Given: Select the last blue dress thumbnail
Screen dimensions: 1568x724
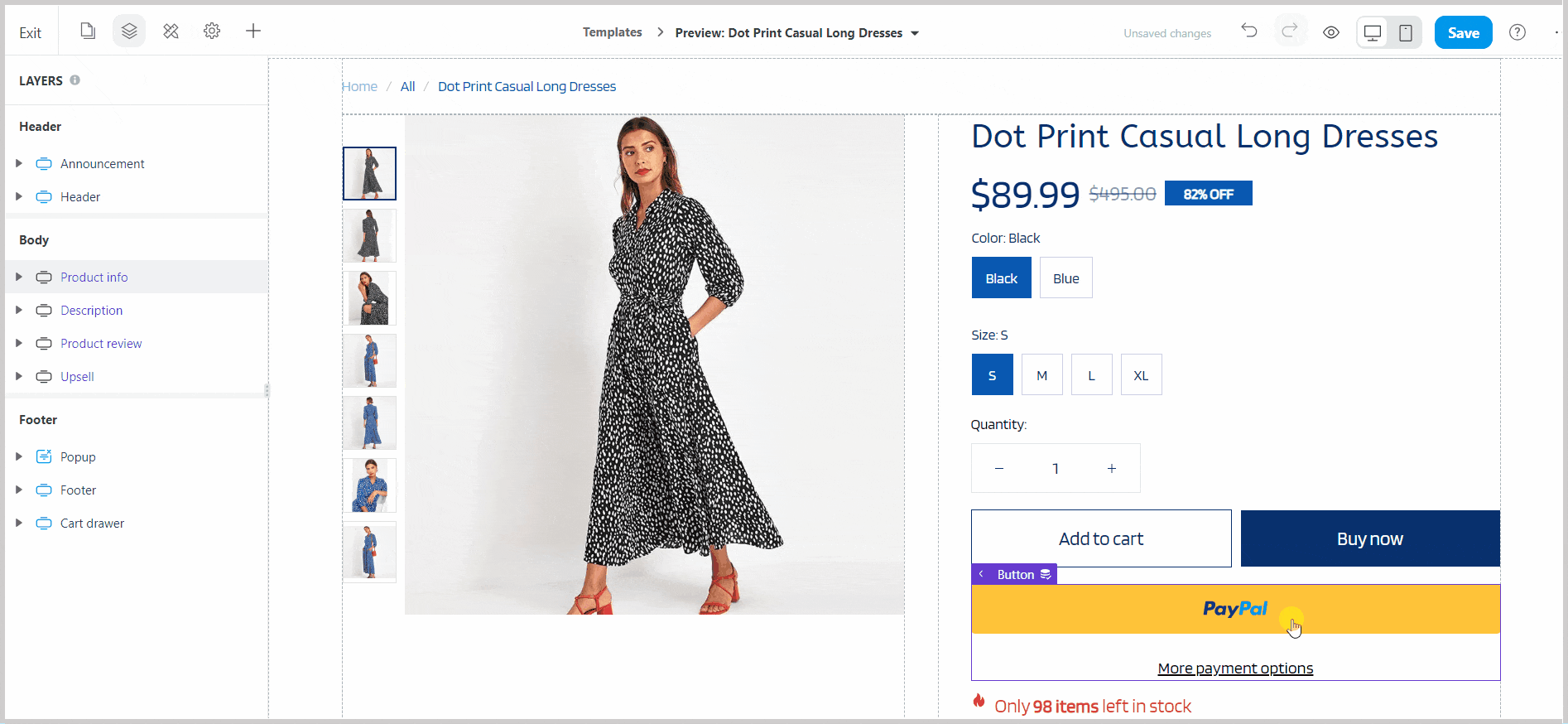Looking at the screenshot, I should (370, 552).
